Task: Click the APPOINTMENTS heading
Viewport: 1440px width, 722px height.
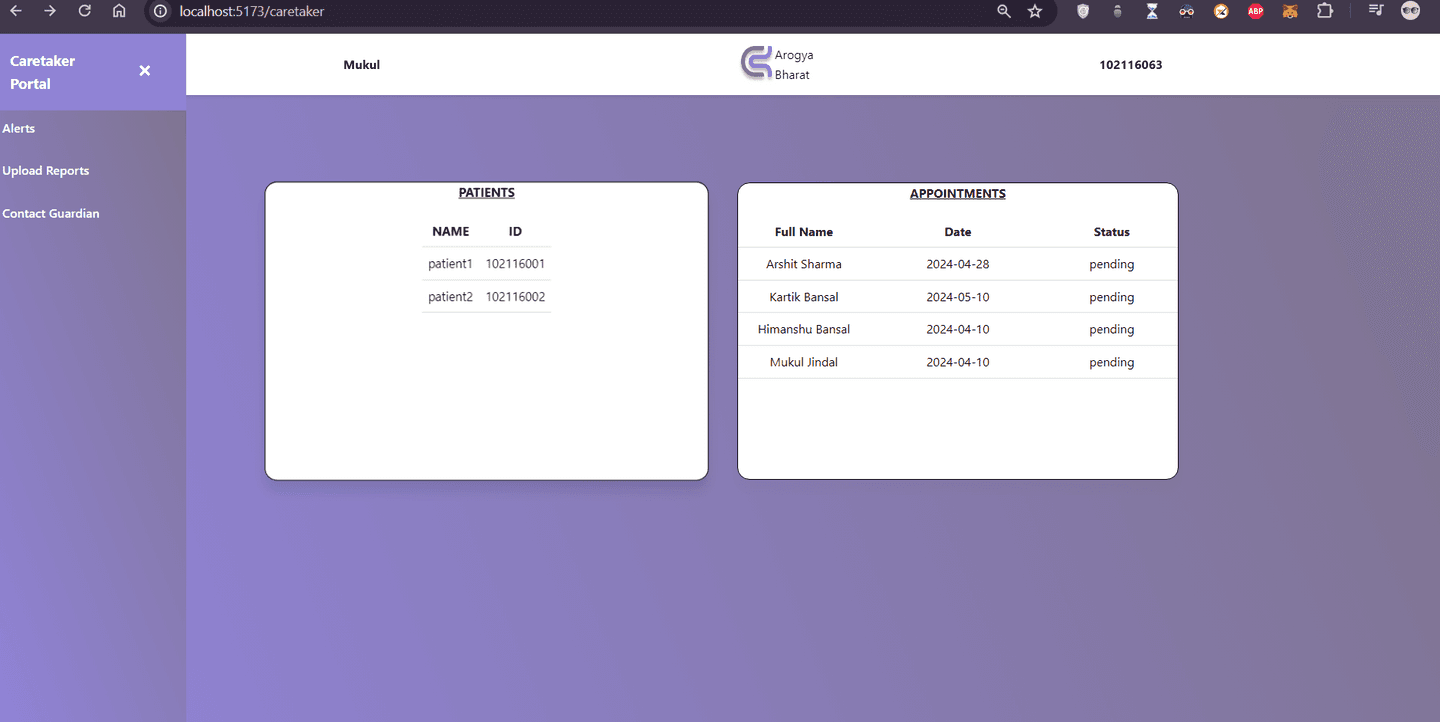Action: click(x=958, y=194)
